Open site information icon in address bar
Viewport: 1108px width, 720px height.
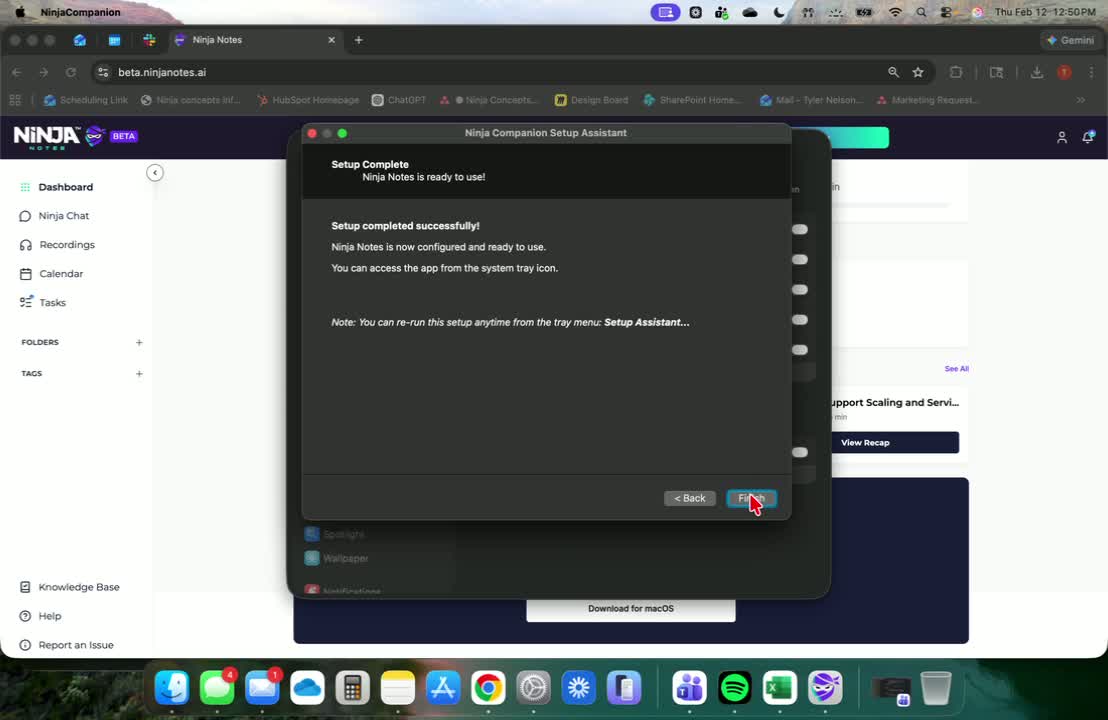click(103, 72)
